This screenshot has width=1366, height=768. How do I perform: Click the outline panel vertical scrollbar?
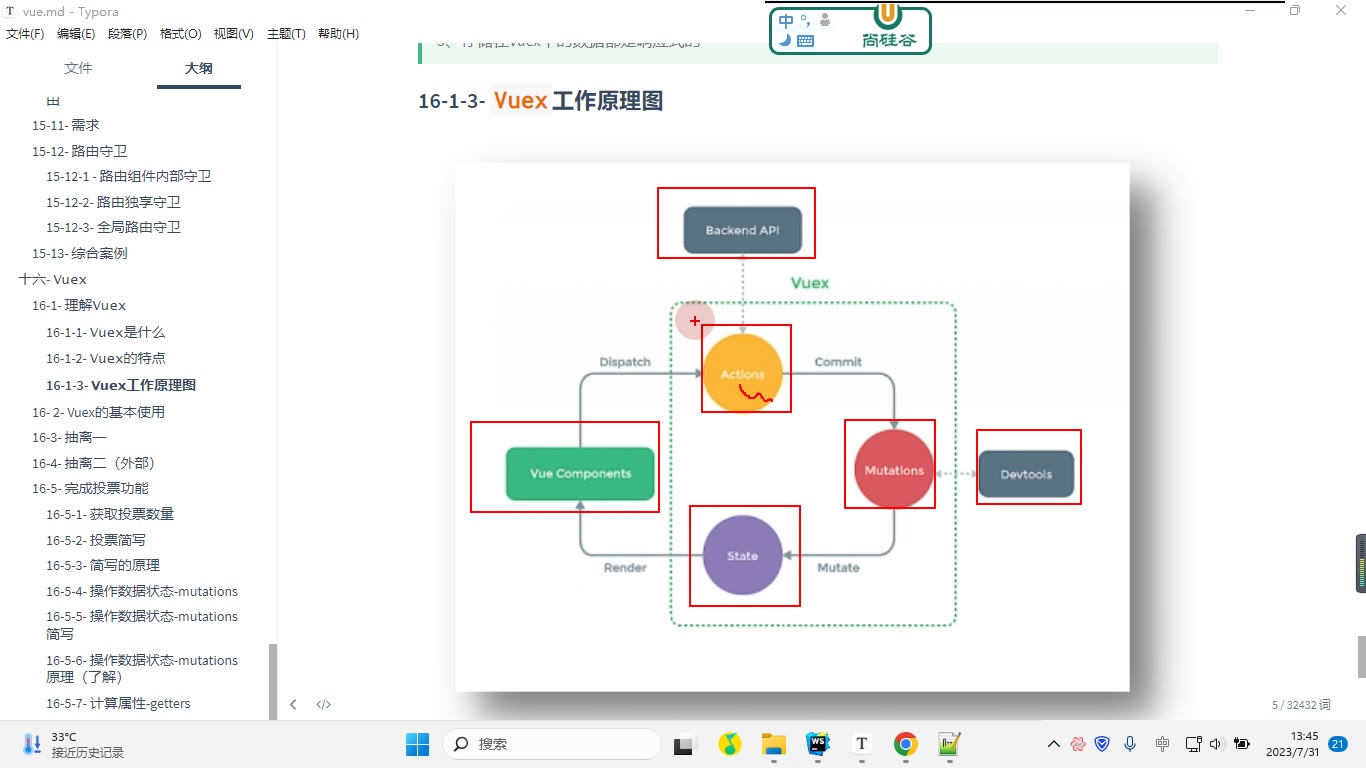273,680
